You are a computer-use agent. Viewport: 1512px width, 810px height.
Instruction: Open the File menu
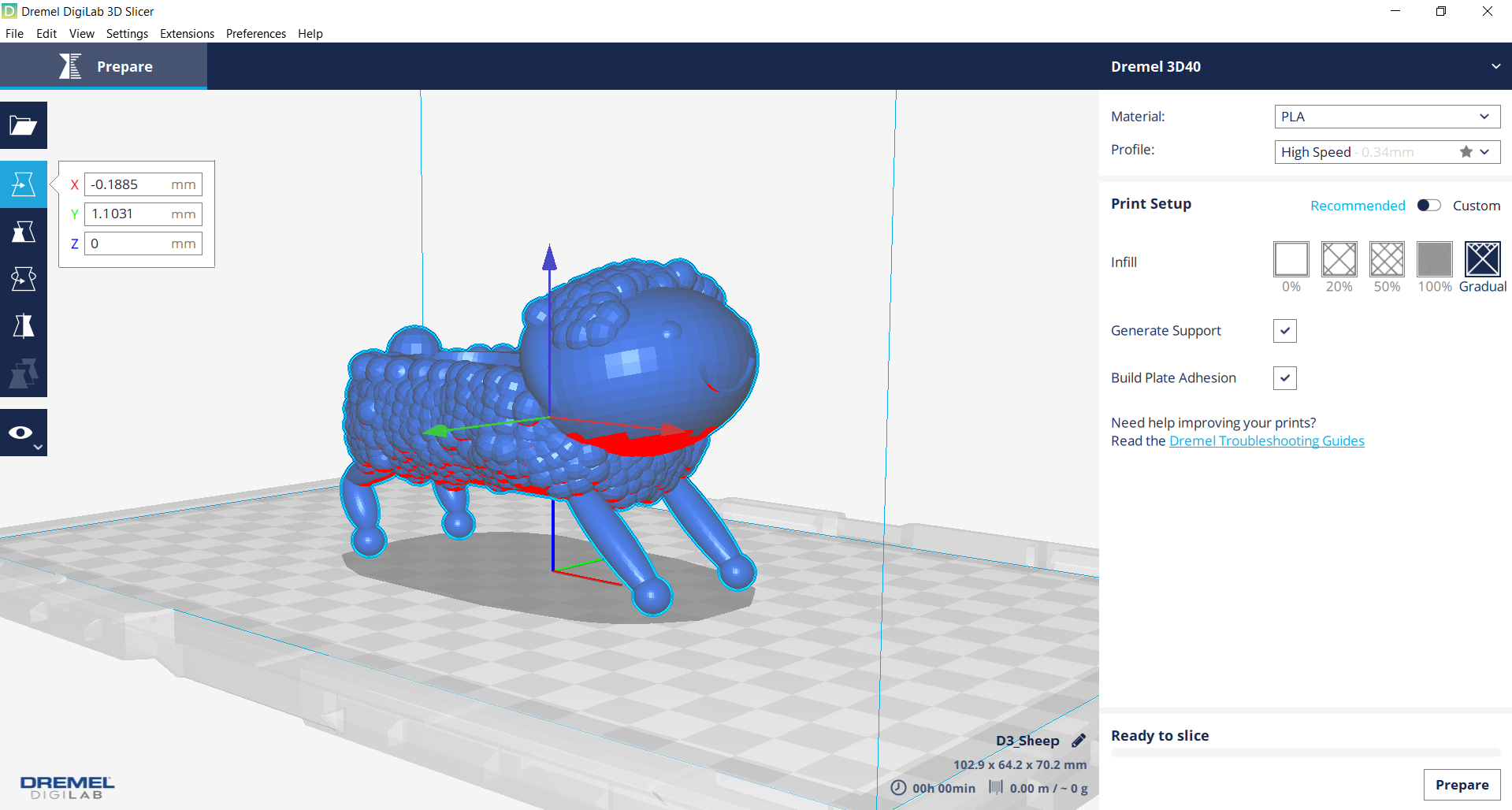coord(14,33)
